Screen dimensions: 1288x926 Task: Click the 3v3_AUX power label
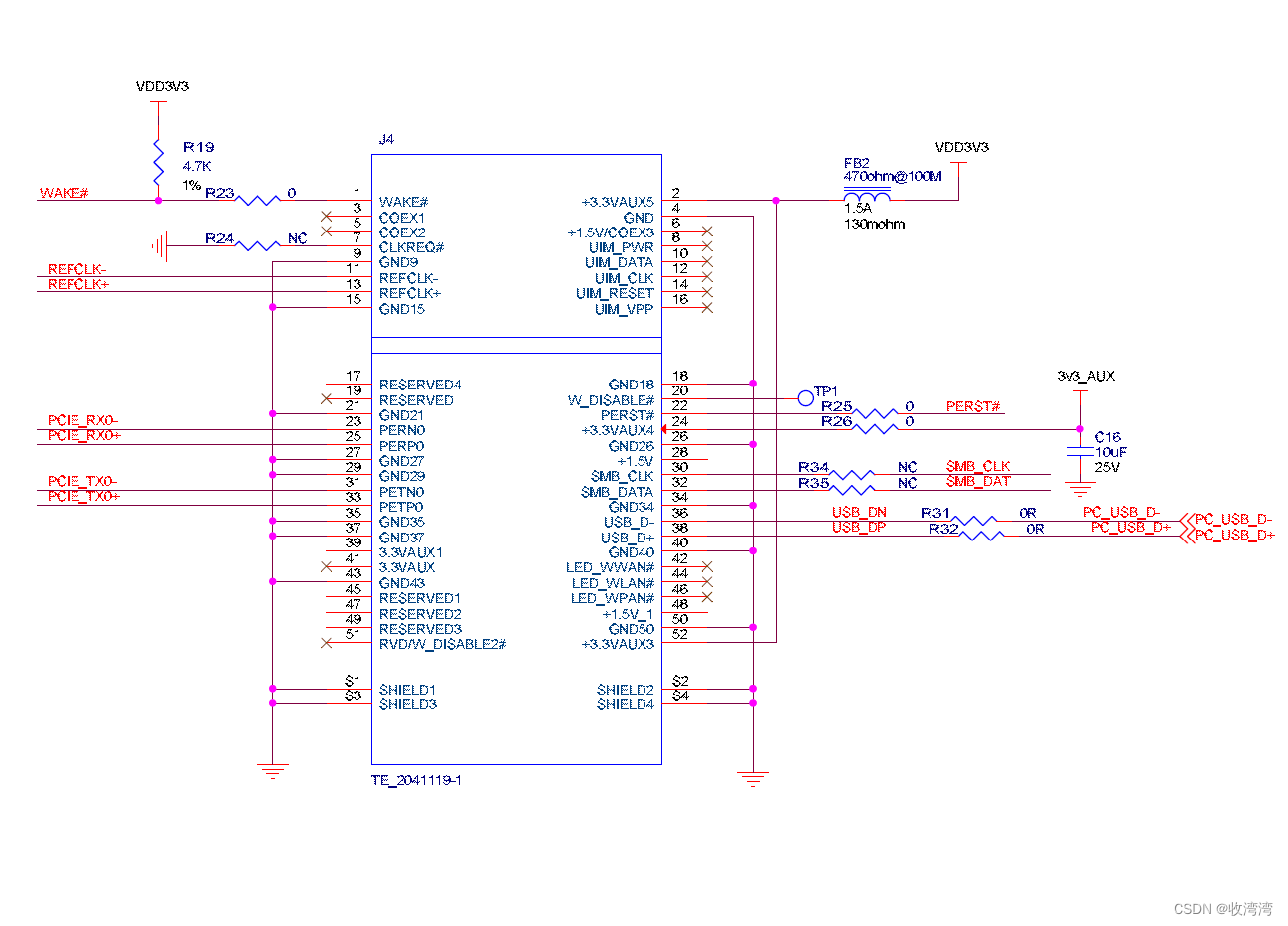click(x=1086, y=376)
